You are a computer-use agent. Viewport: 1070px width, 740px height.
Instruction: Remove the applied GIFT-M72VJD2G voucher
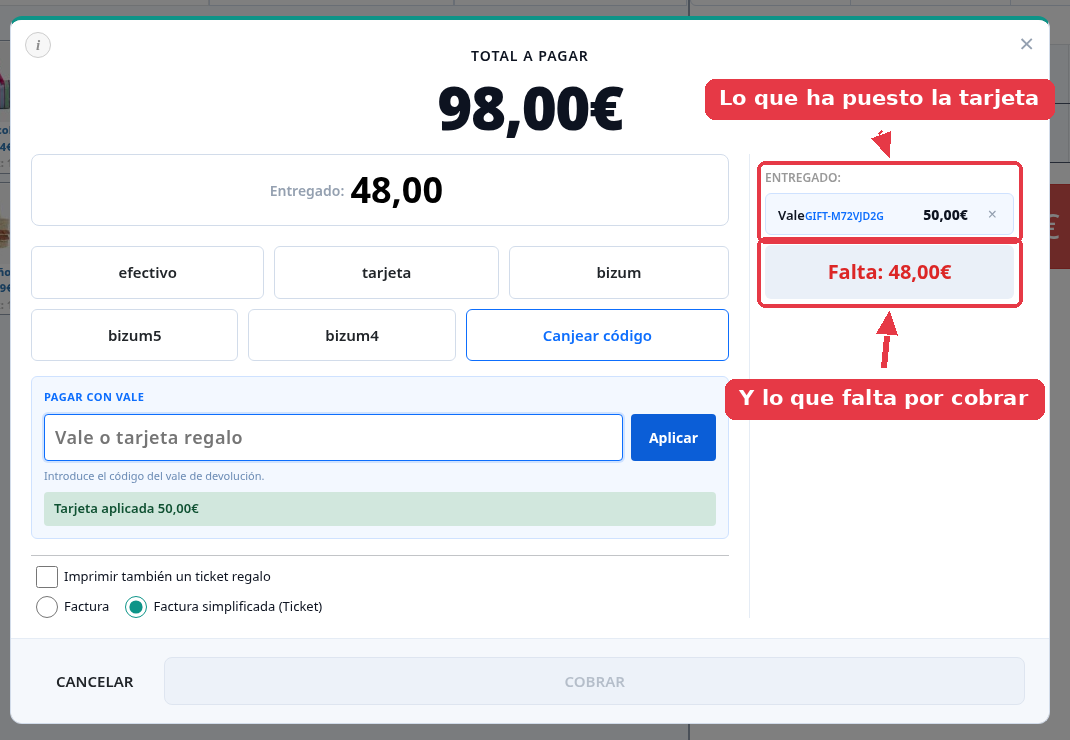[992, 214]
